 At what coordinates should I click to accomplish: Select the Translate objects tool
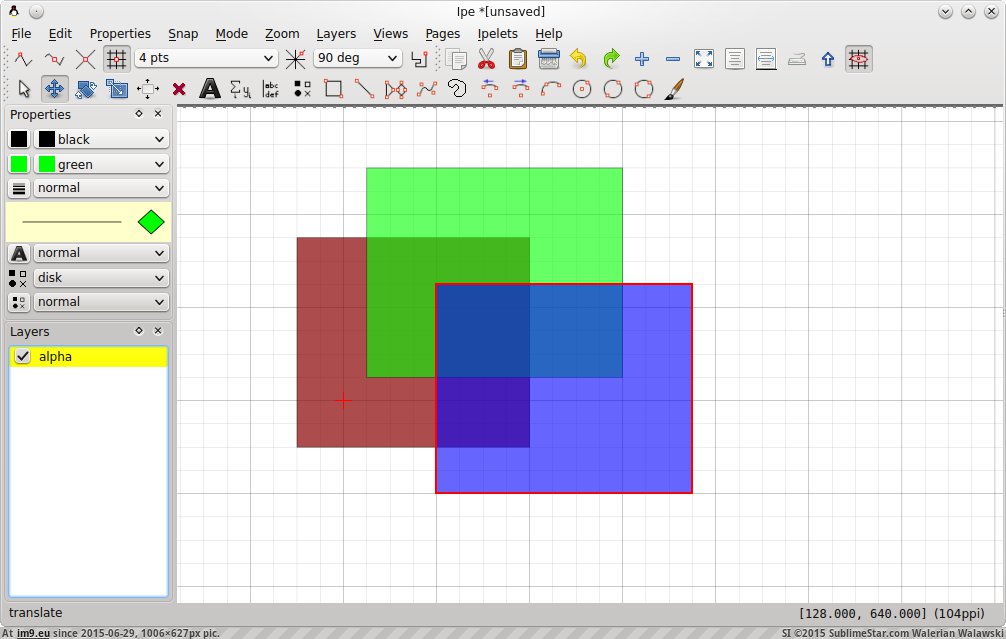(x=54, y=89)
